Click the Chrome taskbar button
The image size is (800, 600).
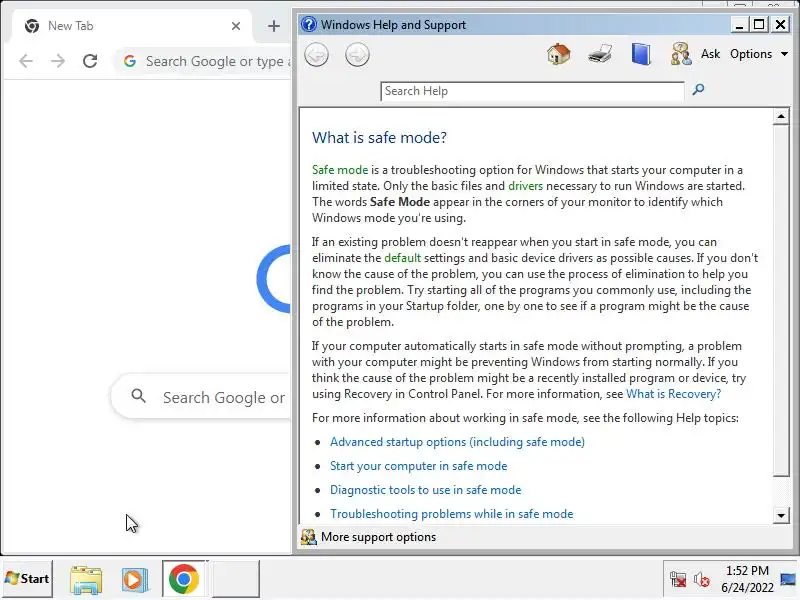(x=184, y=579)
